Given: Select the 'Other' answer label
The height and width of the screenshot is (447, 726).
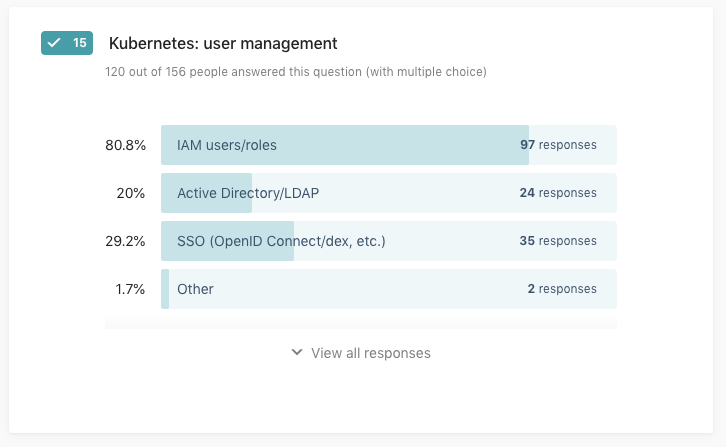Looking at the screenshot, I should click(195, 289).
